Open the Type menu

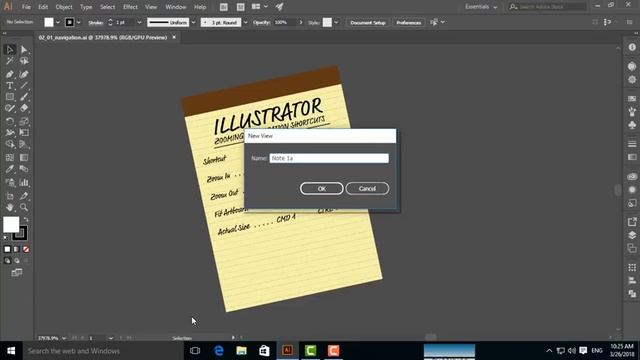(86, 7)
